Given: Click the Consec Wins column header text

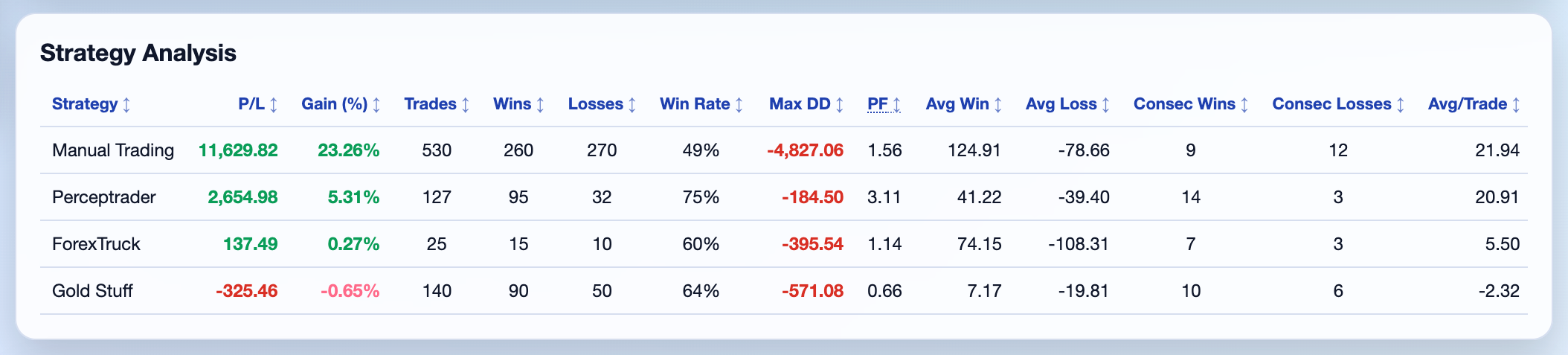Looking at the screenshot, I should point(1184,104).
